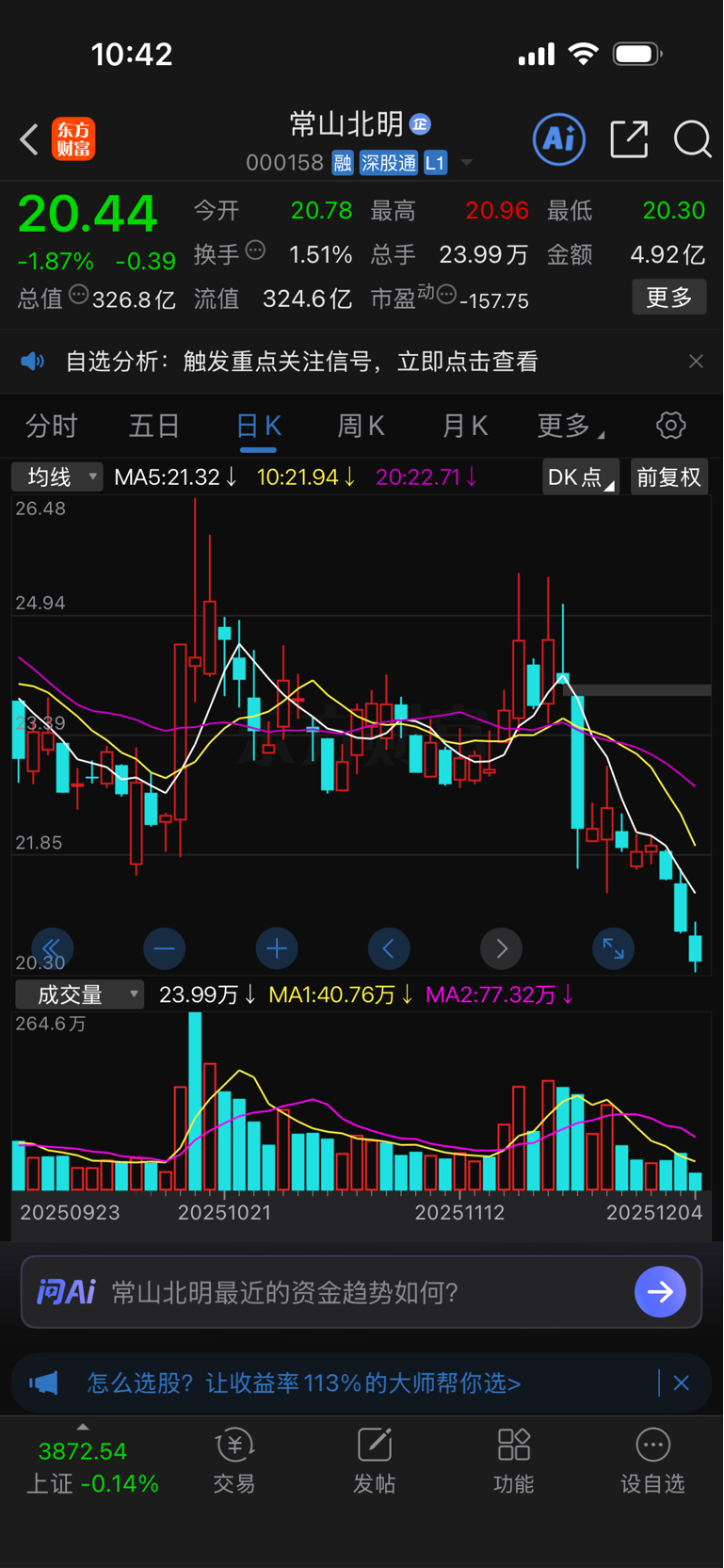Share the stock page via export icon
Image resolution: width=724 pixels, height=1568 pixels.
click(629, 139)
